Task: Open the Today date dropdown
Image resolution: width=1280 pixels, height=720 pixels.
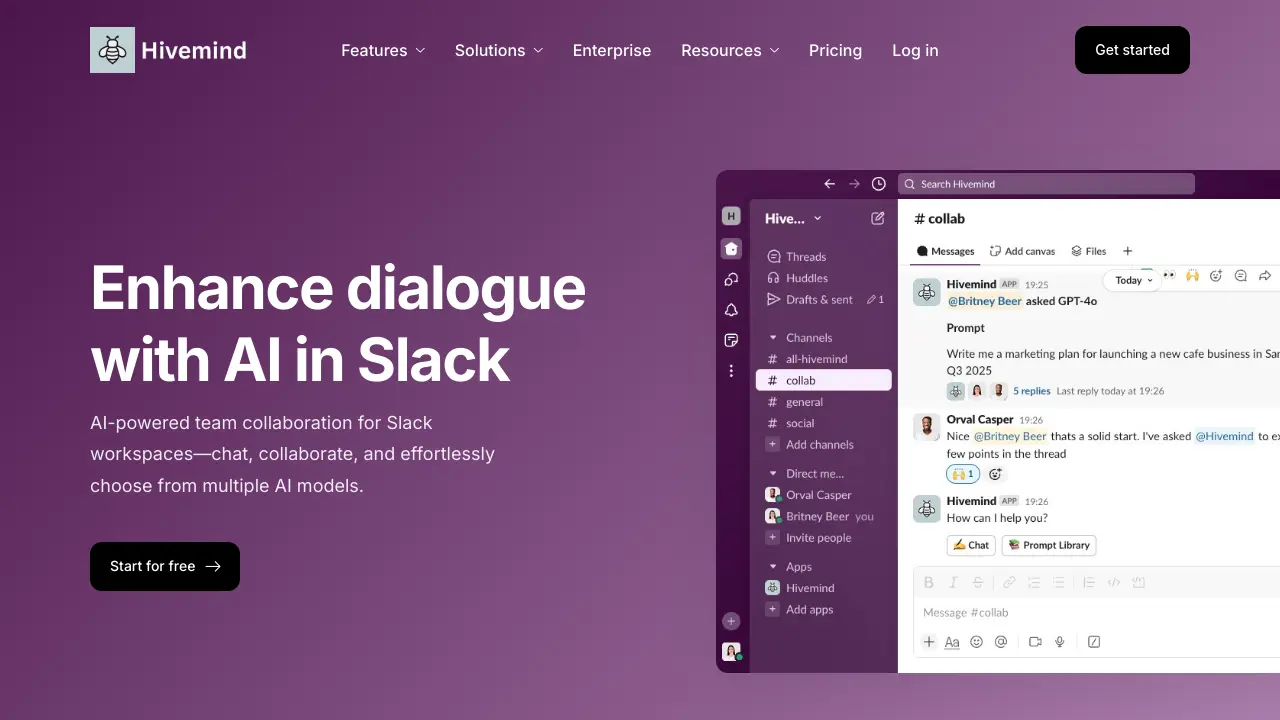Action: point(1134,280)
